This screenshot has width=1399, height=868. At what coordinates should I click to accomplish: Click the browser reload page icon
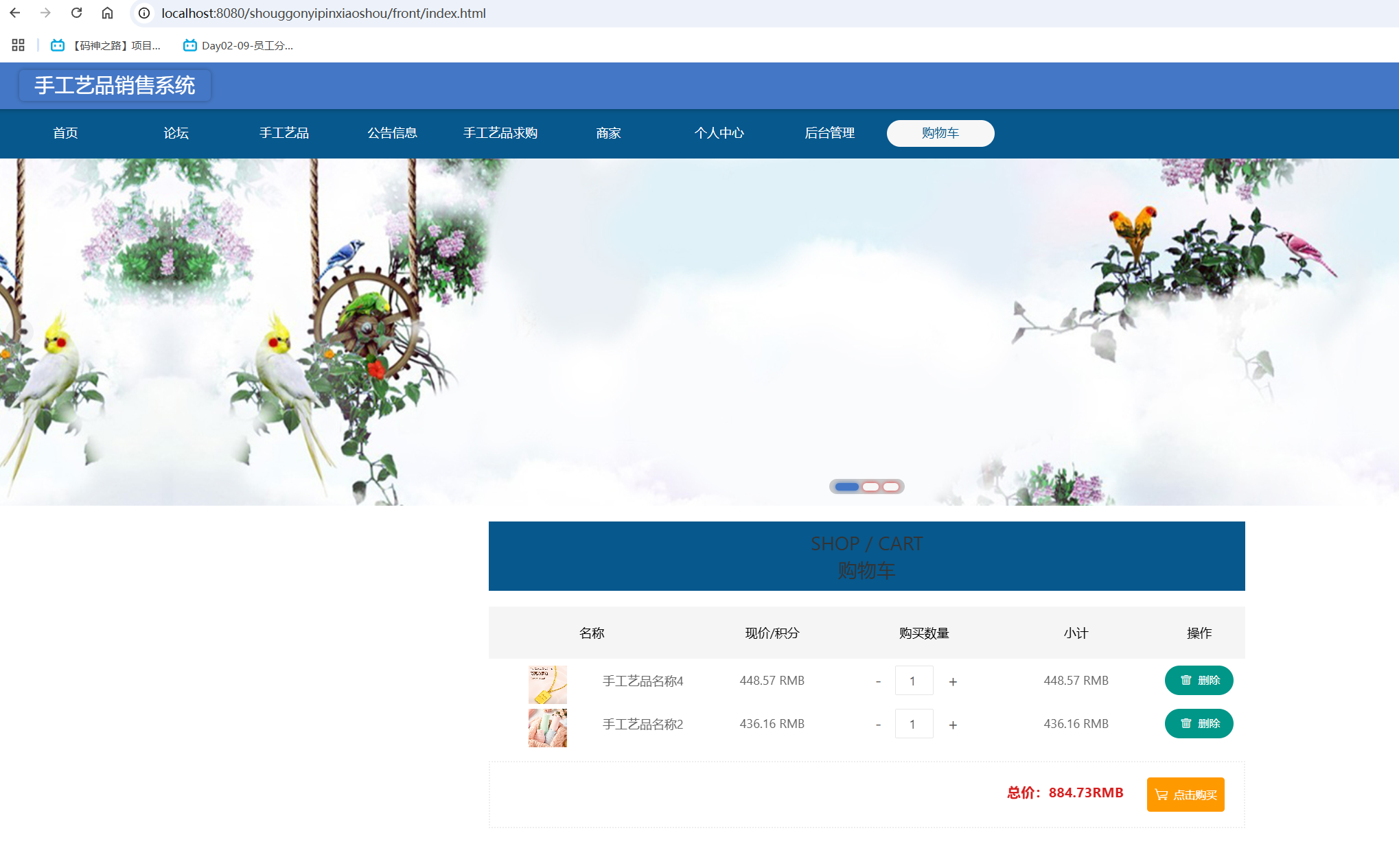click(77, 13)
